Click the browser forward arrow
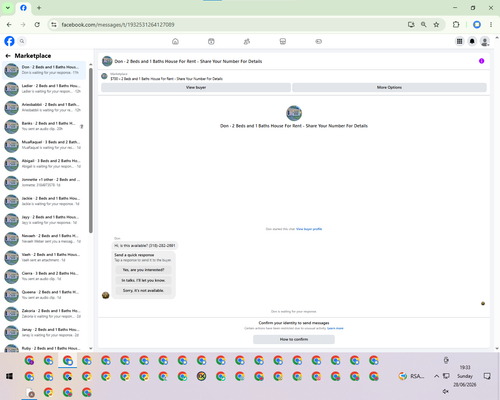Image resolution: width=500 pixels, height=400 pixels. (23, 25)
